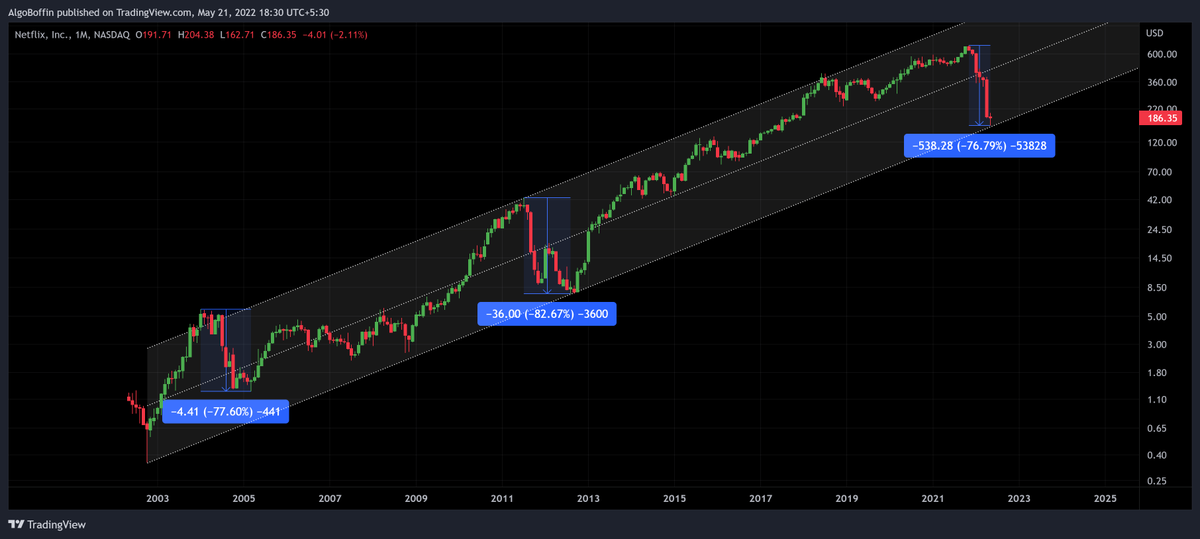Screen dimensions: 1200x539
Task: Click the 2013 label on time axis
Action: click(588, 497)
